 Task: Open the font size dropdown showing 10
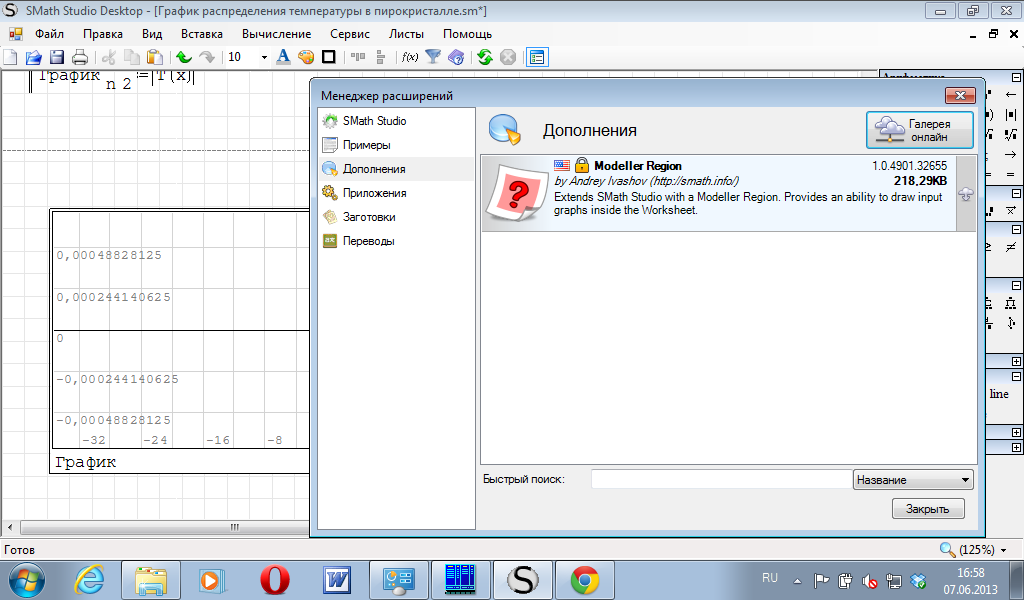coord(264,57)
